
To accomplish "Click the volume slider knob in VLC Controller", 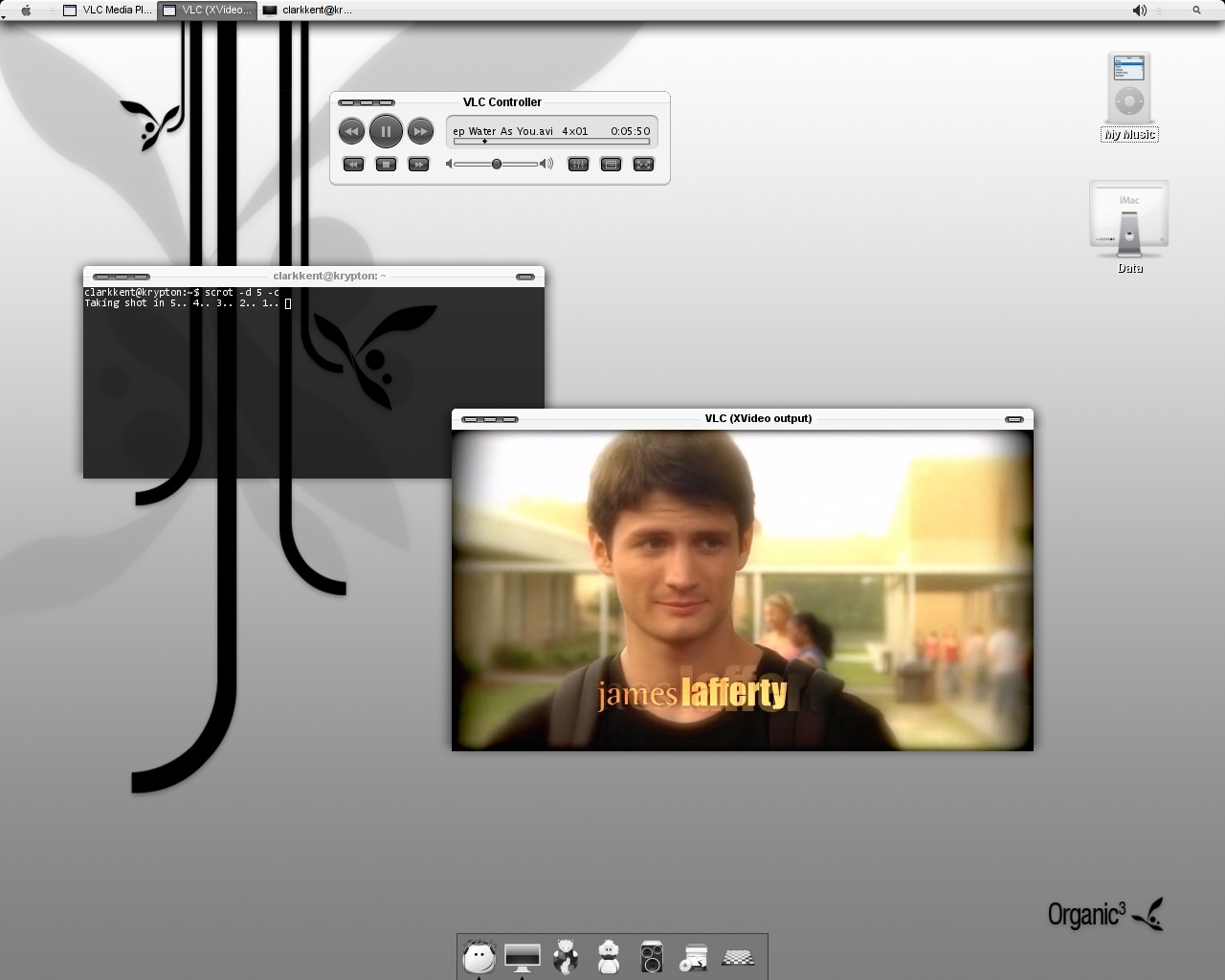I will [497, 164].
